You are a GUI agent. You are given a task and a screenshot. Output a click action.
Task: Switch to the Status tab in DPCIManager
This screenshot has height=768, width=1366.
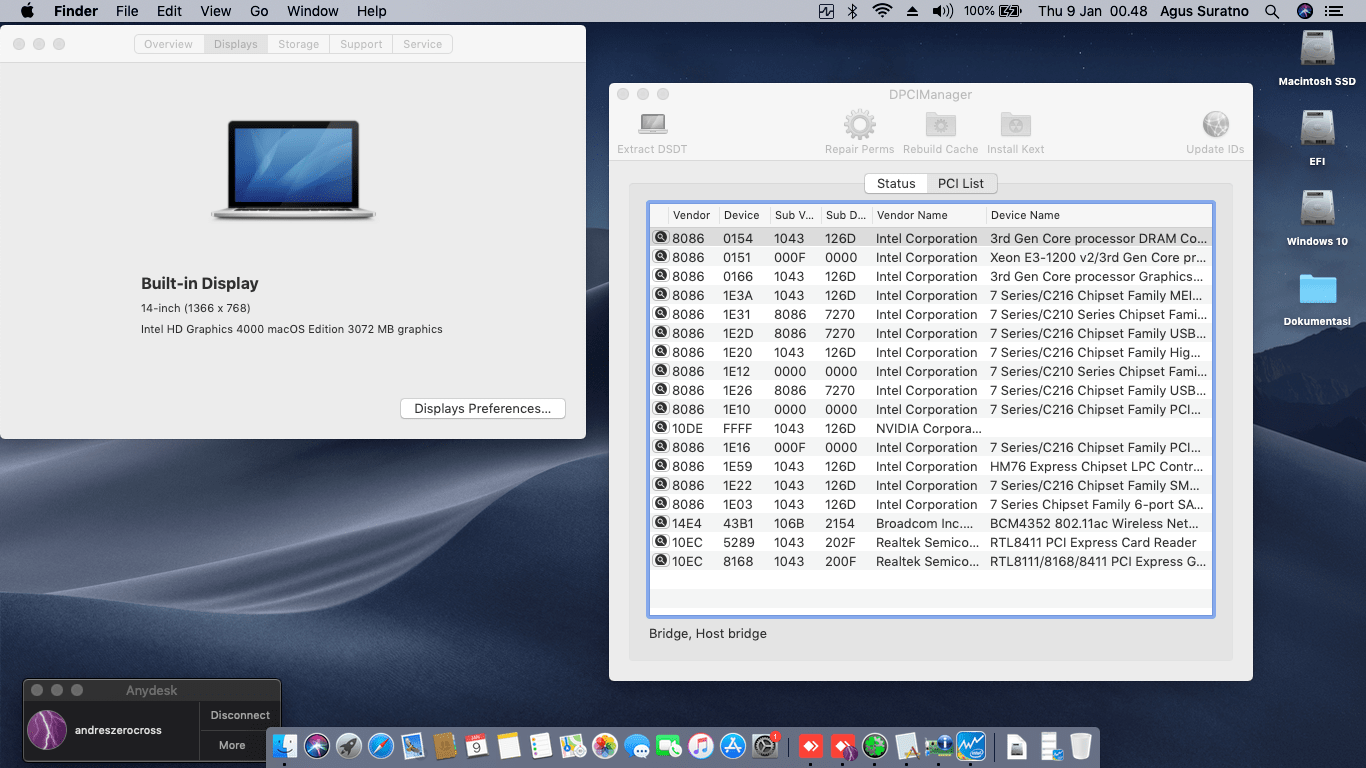[896, 183]
